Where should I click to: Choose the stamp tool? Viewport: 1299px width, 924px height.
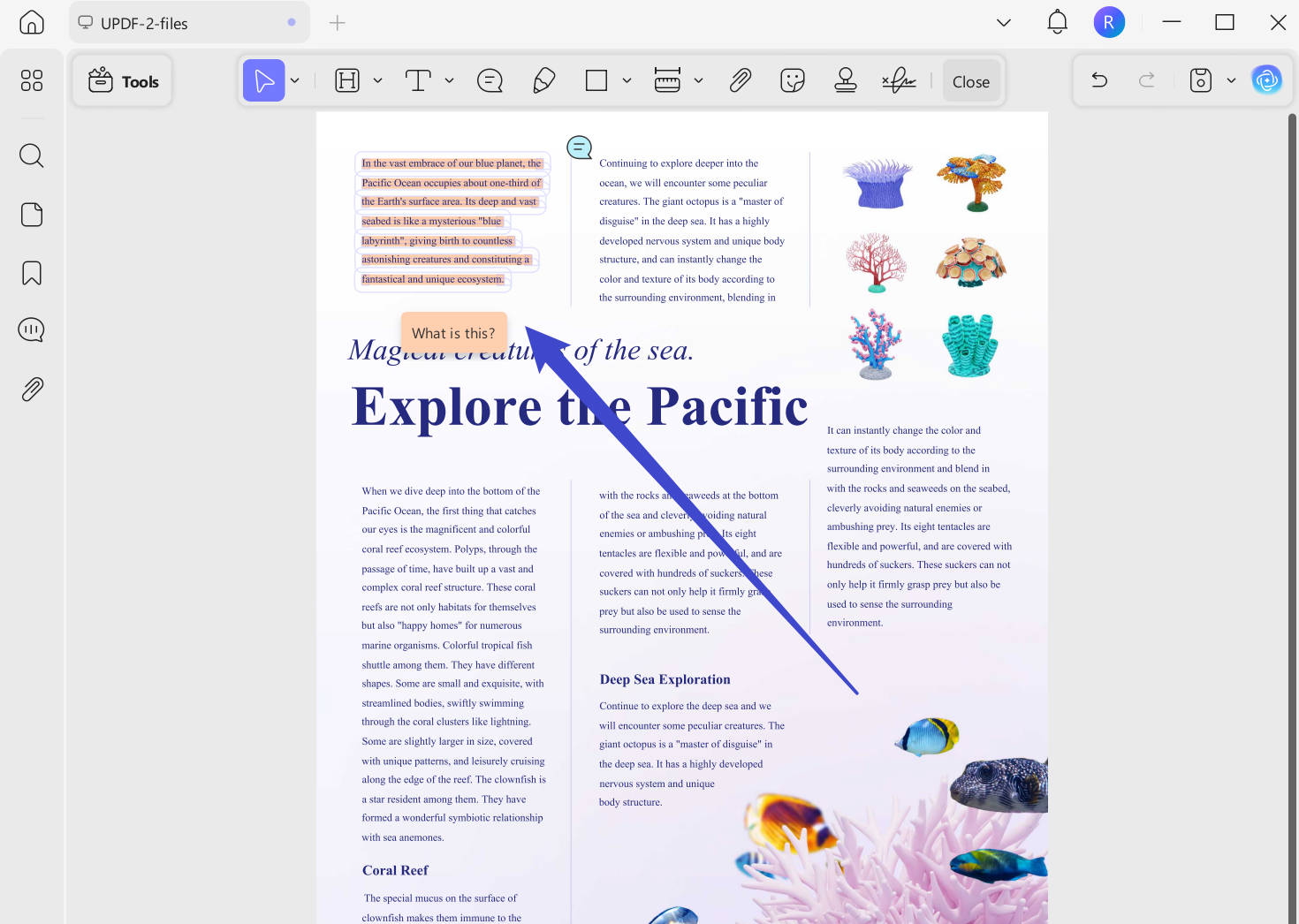(846, 81)
